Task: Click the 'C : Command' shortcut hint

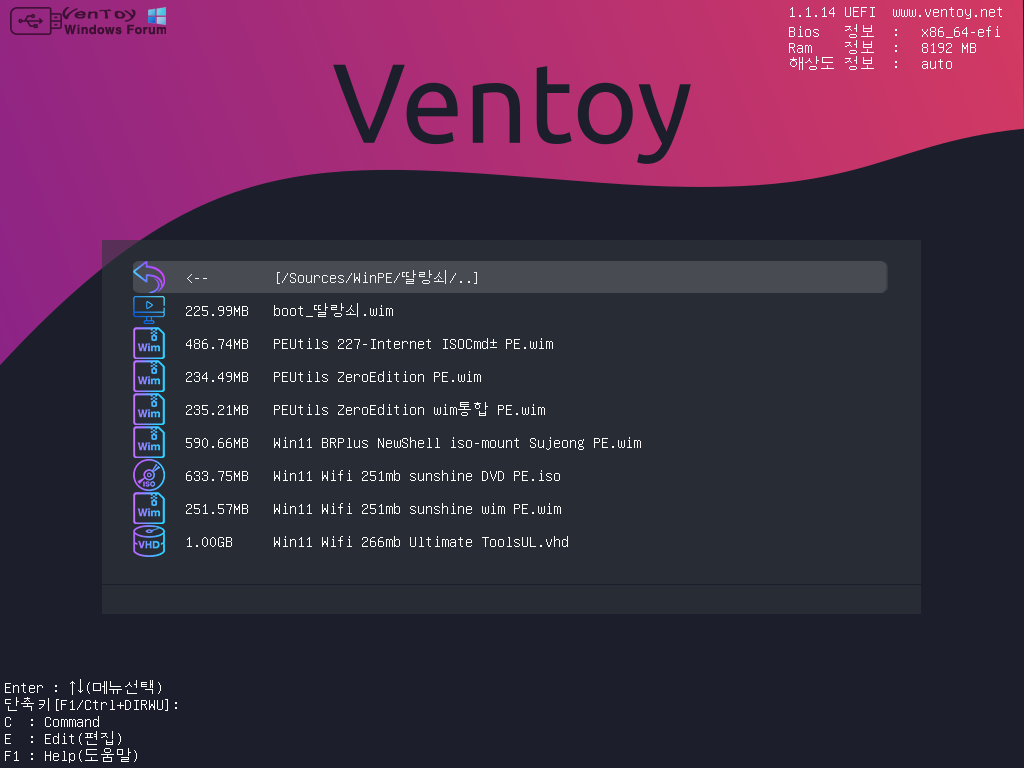Action: pos(52,722)
